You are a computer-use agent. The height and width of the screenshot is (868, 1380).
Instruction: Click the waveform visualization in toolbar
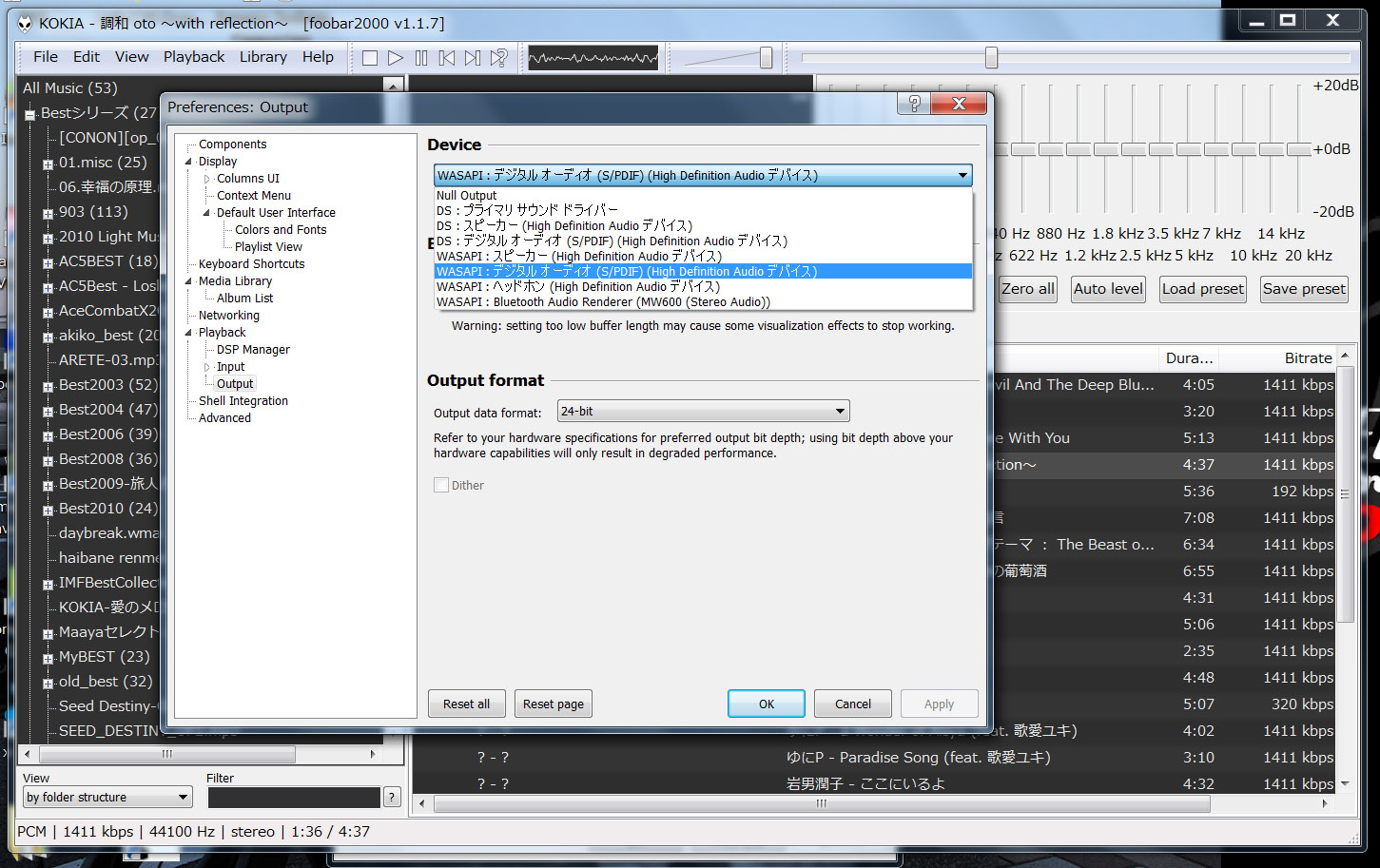[593, 58]
